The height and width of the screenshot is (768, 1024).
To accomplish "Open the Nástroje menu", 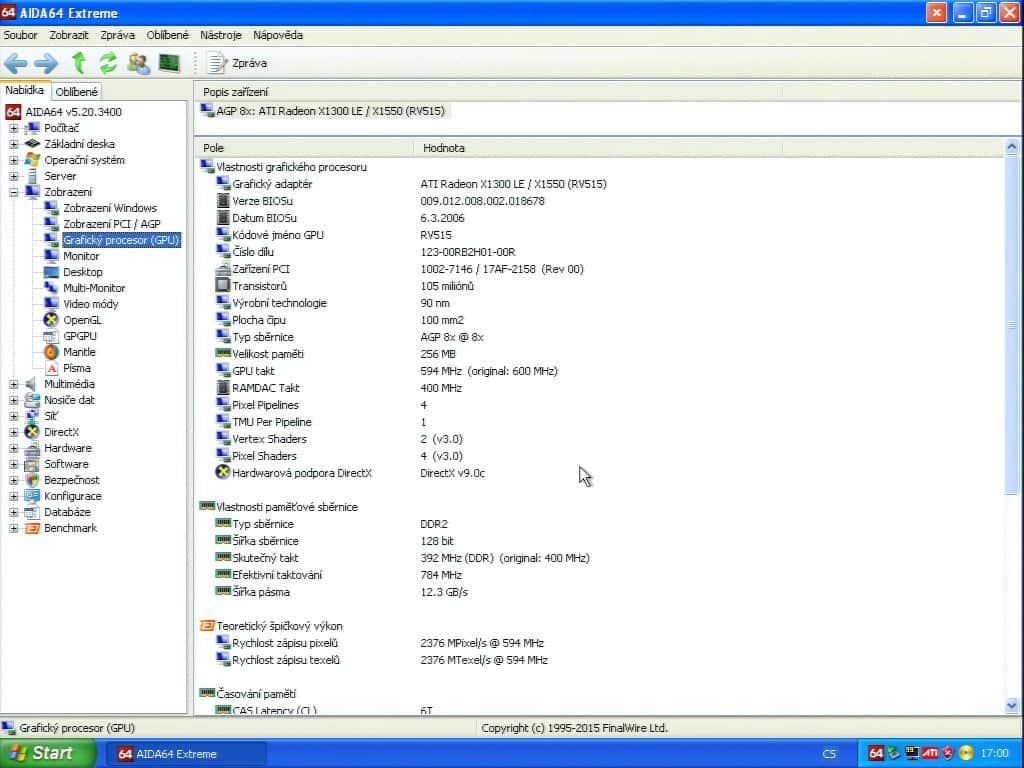I will (221, 35).
